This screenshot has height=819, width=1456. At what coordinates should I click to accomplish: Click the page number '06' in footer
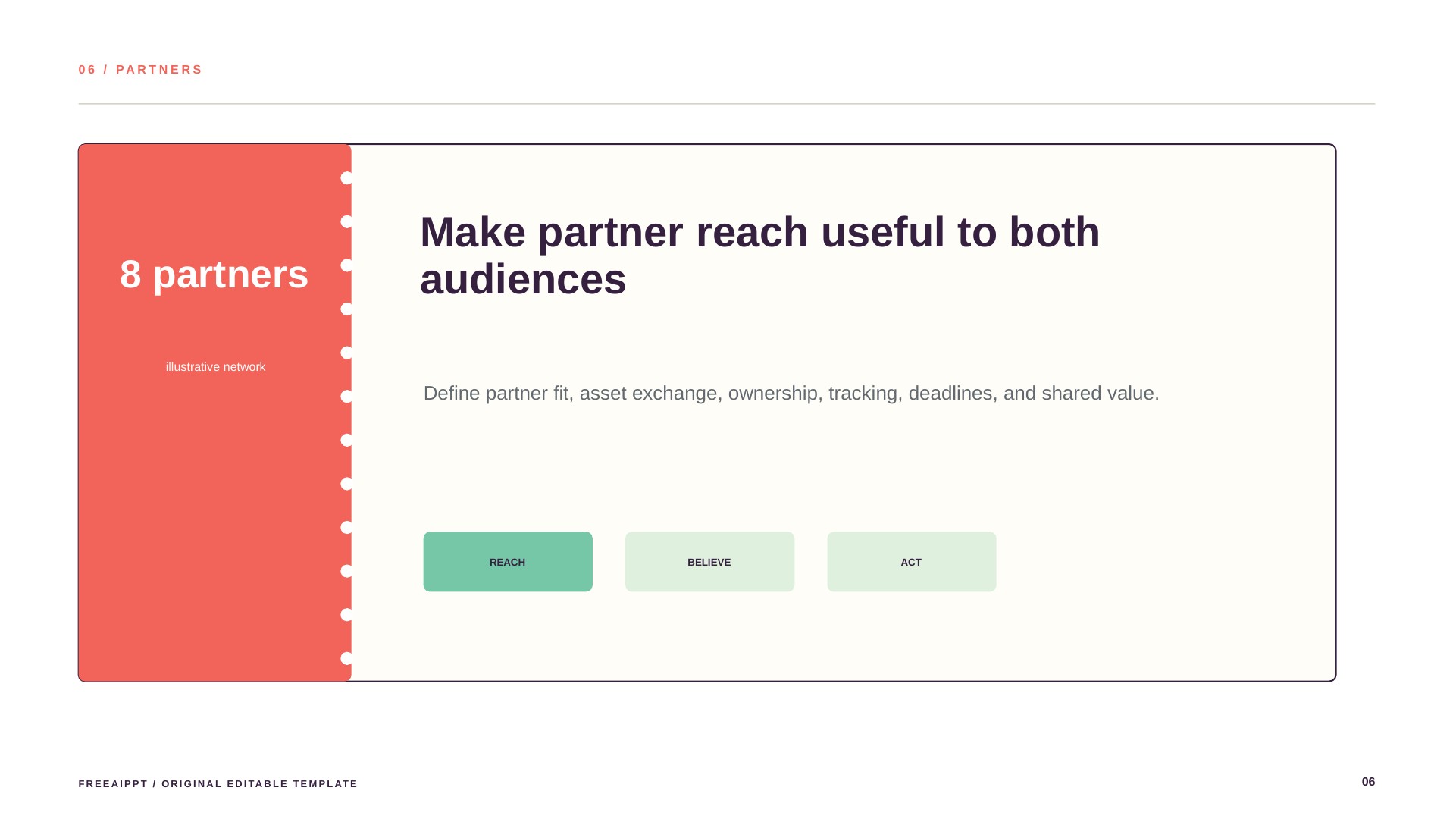click(1368, 782)
